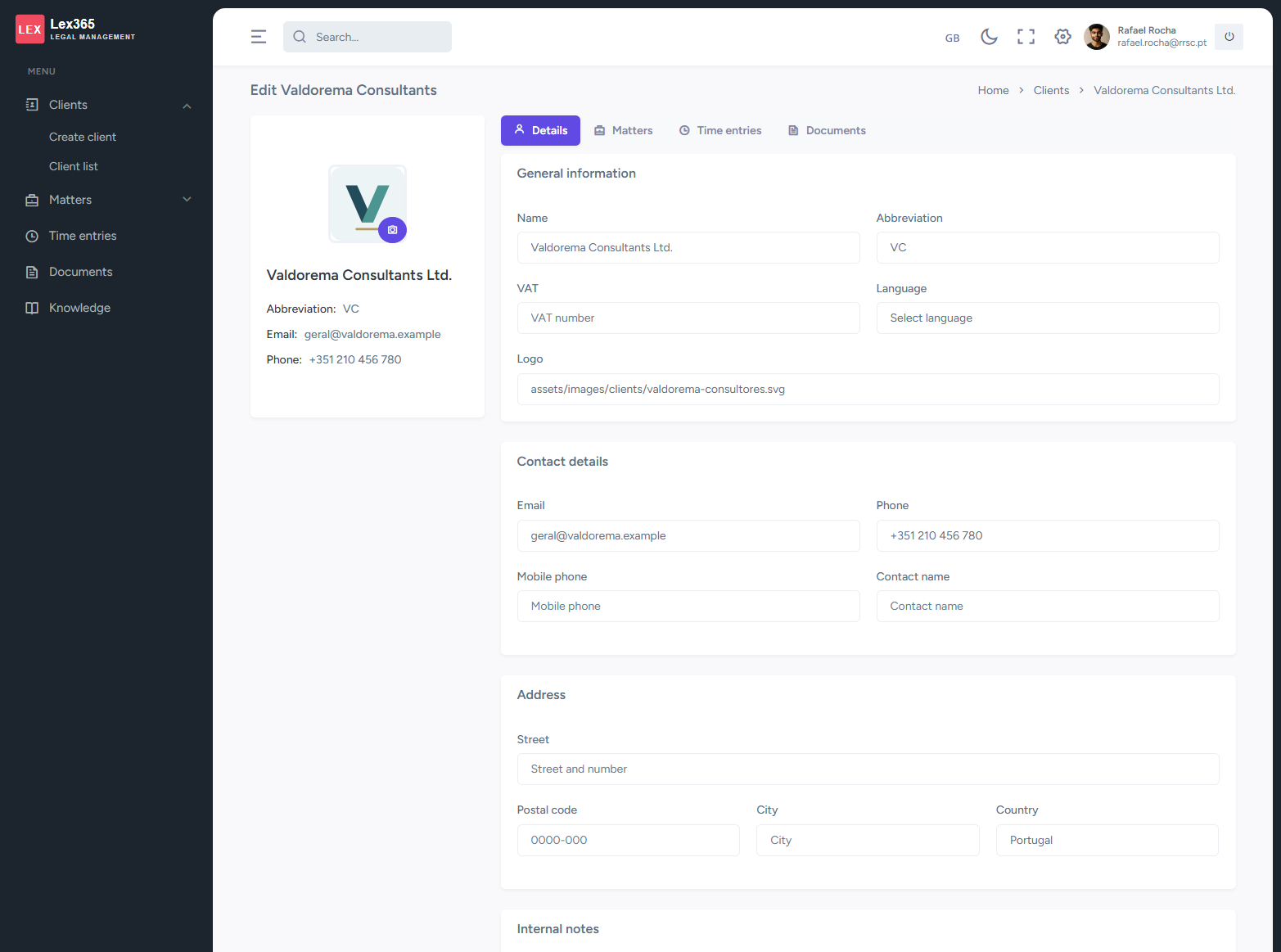This screenshot has width=1281, height=952.
Task: Follow the Clients breadcrumb link
Action: point(1051,90)
